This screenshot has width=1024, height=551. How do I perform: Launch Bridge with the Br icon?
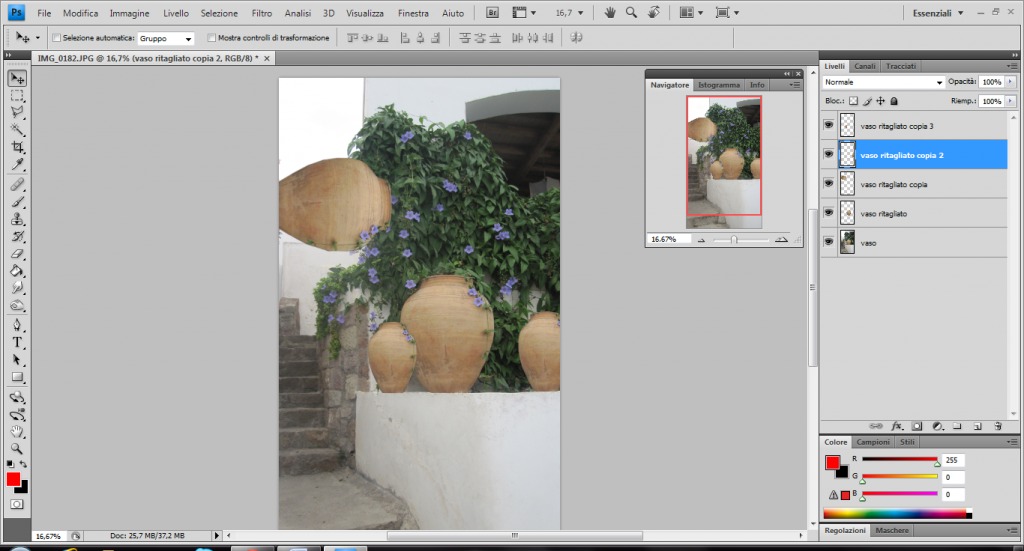pos(493,13)
